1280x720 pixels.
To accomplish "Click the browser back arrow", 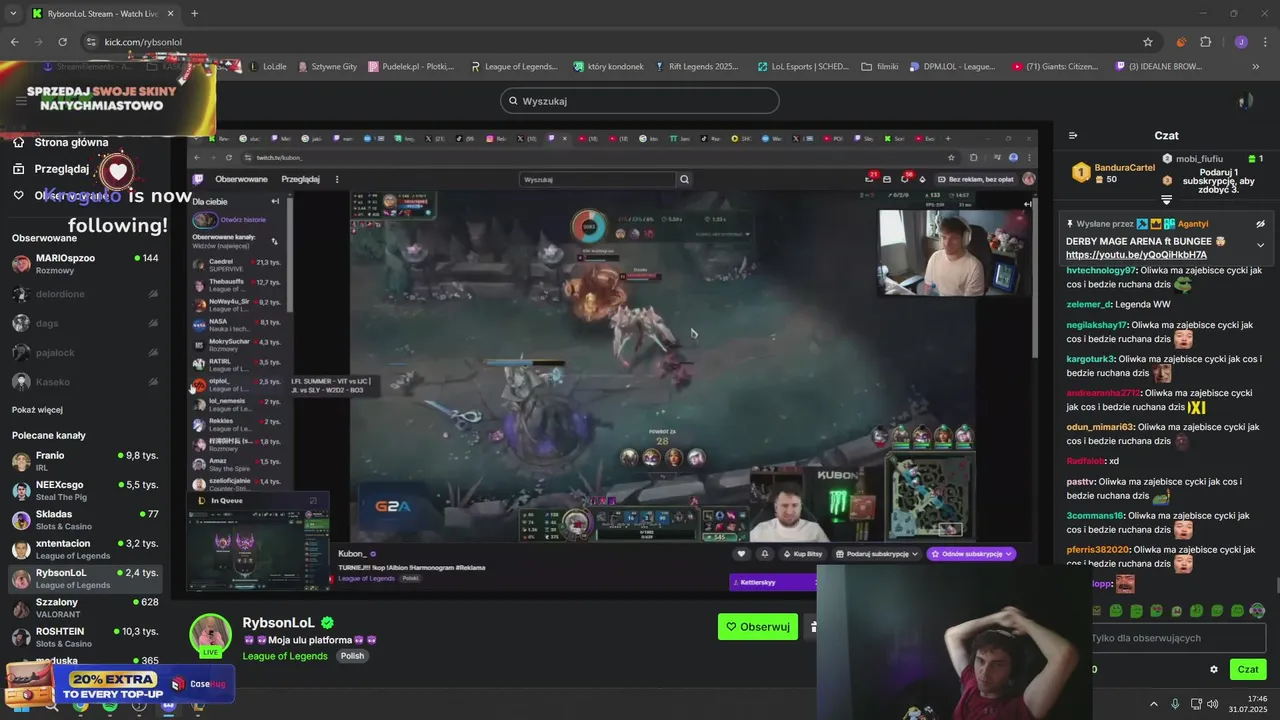I will coord(14,42).
